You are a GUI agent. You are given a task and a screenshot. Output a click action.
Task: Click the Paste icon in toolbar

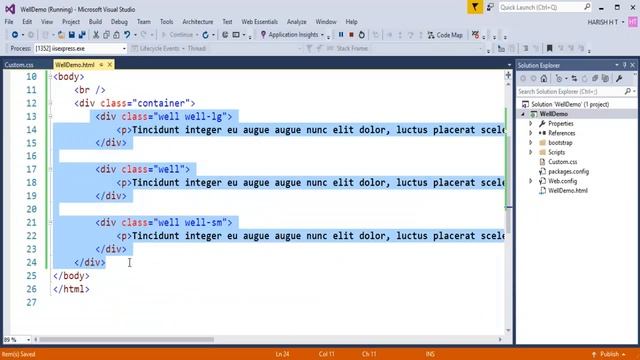click(x=116, y=35)
